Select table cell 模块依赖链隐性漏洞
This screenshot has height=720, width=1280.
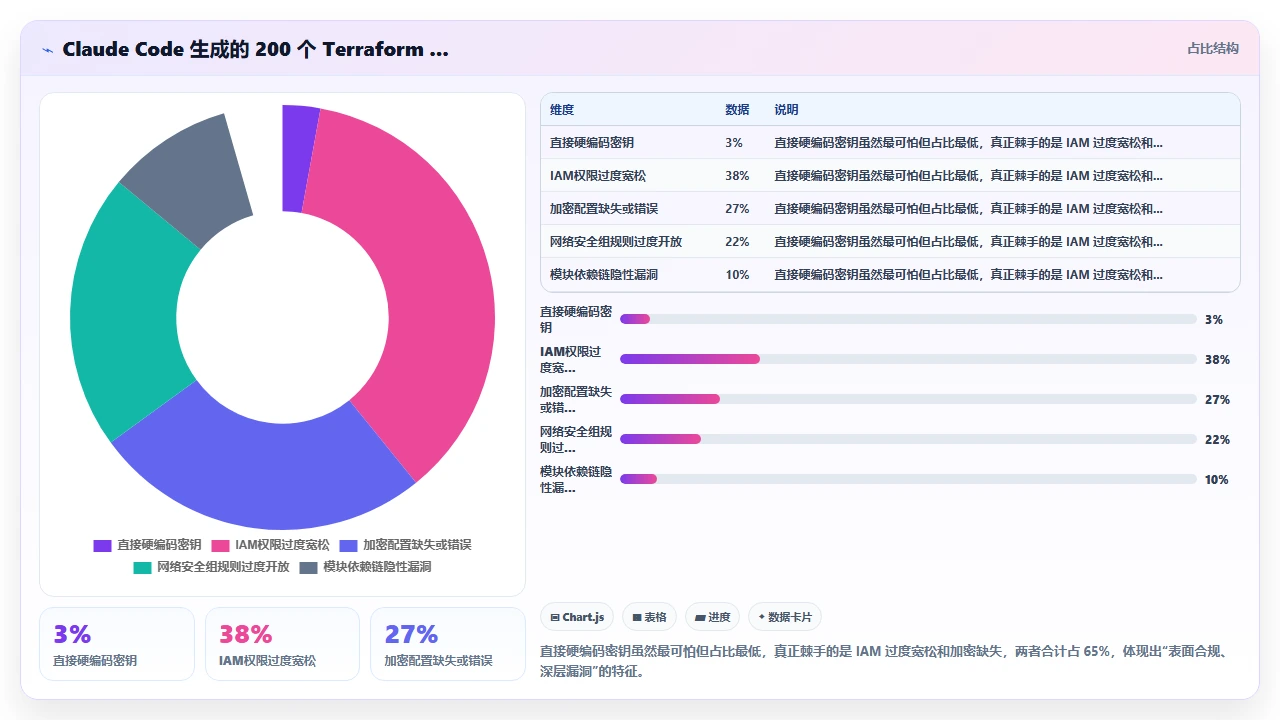(604, 275)
